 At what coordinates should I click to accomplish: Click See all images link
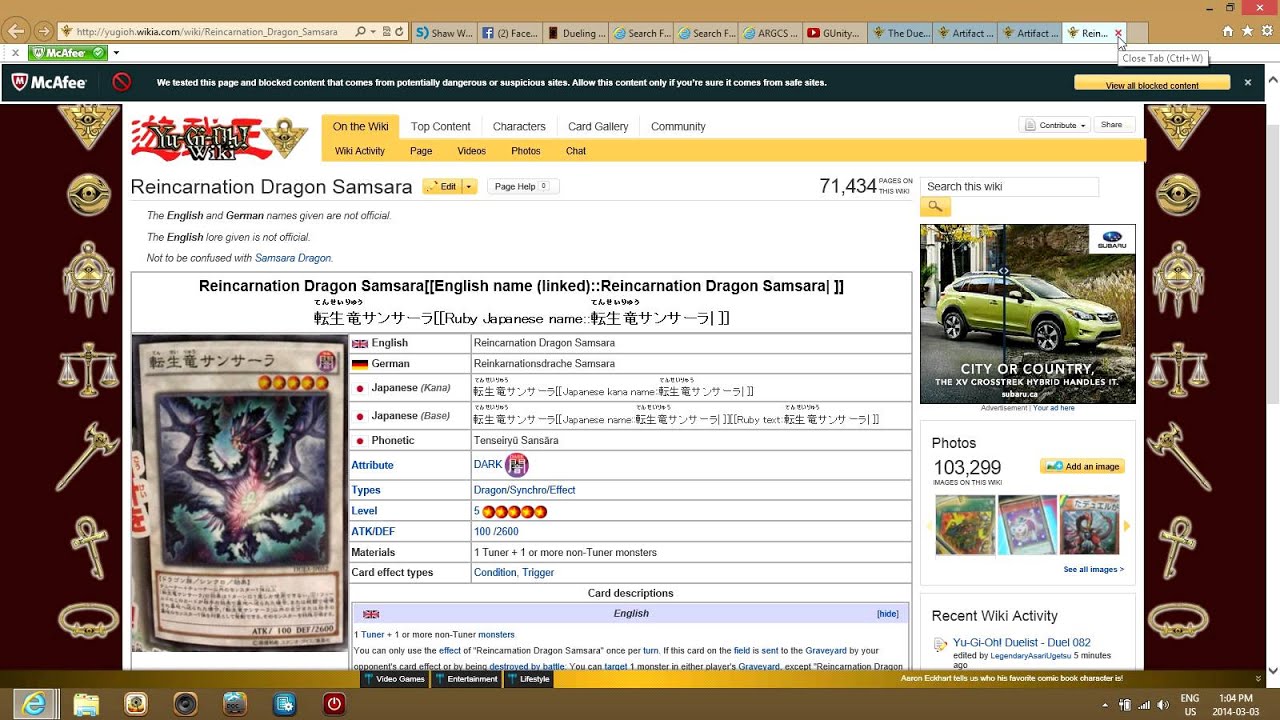1093,569
